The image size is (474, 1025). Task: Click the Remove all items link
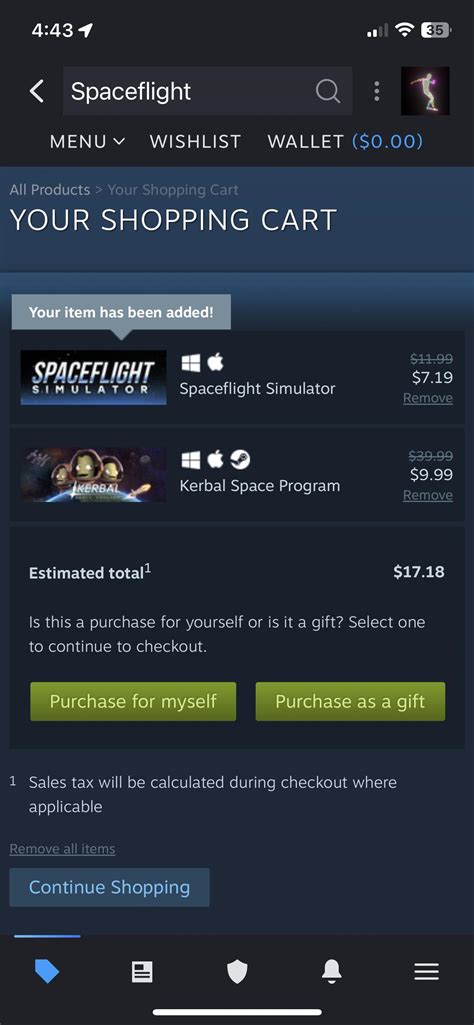[62, 849]
